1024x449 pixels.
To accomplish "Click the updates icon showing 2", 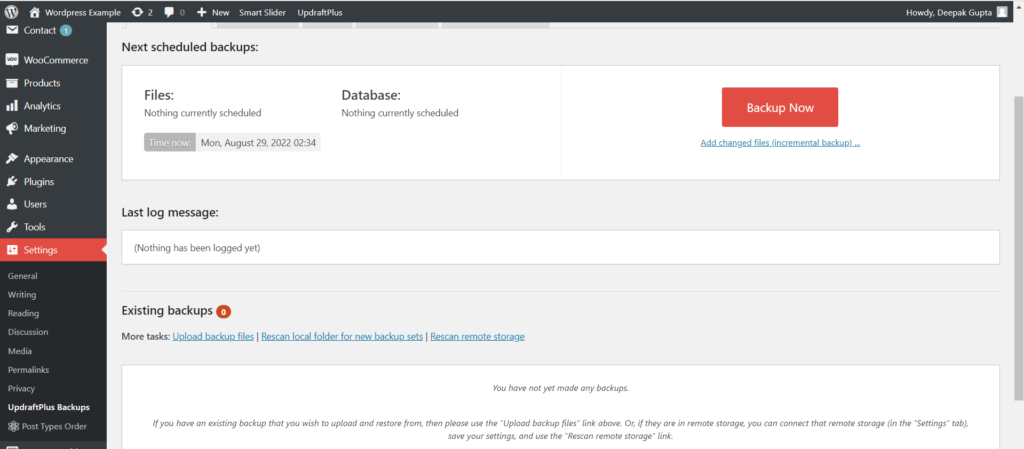I will click(x=137, y=12).
